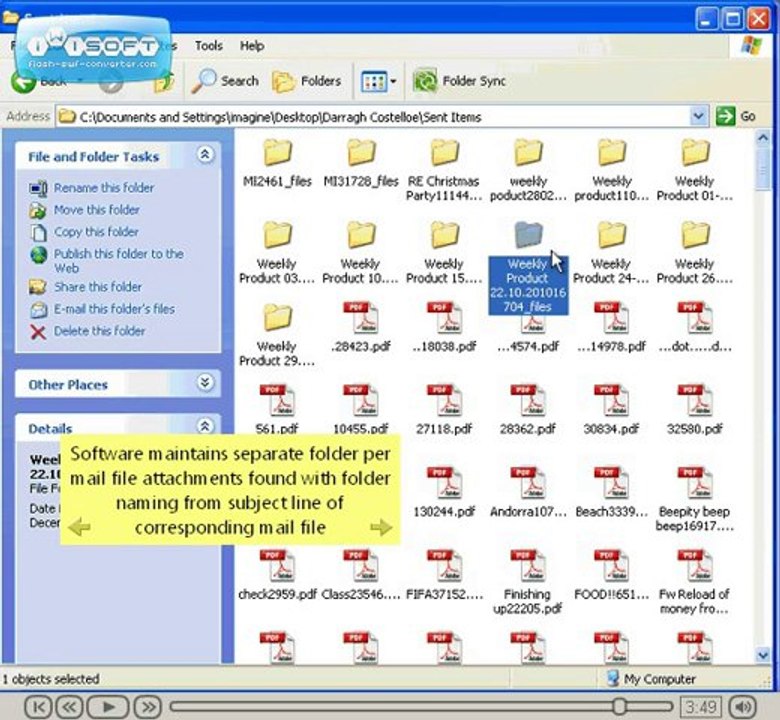This screenshot has height=720, width=780.
Task: Select the Weekly Product 24- folder
Action: coord(611,253)
